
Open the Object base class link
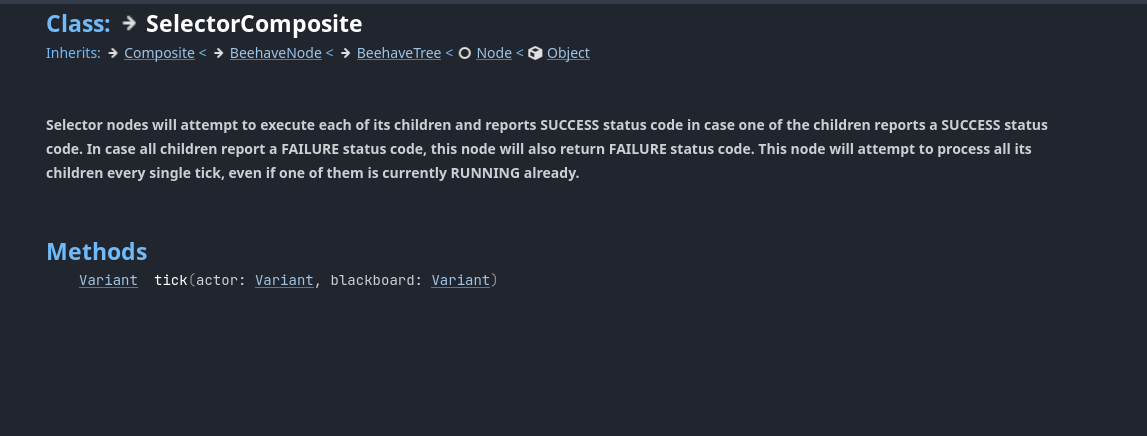(x=568, y=53)
